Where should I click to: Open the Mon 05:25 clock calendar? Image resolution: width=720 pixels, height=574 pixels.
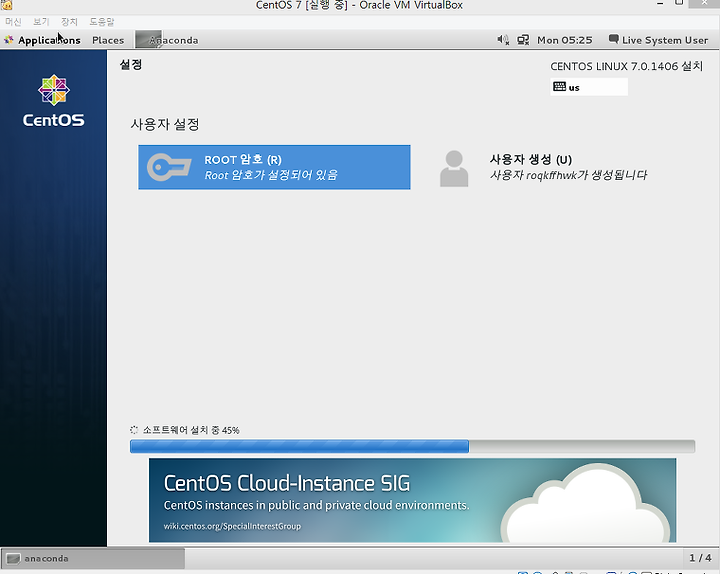tap(564, 40)
